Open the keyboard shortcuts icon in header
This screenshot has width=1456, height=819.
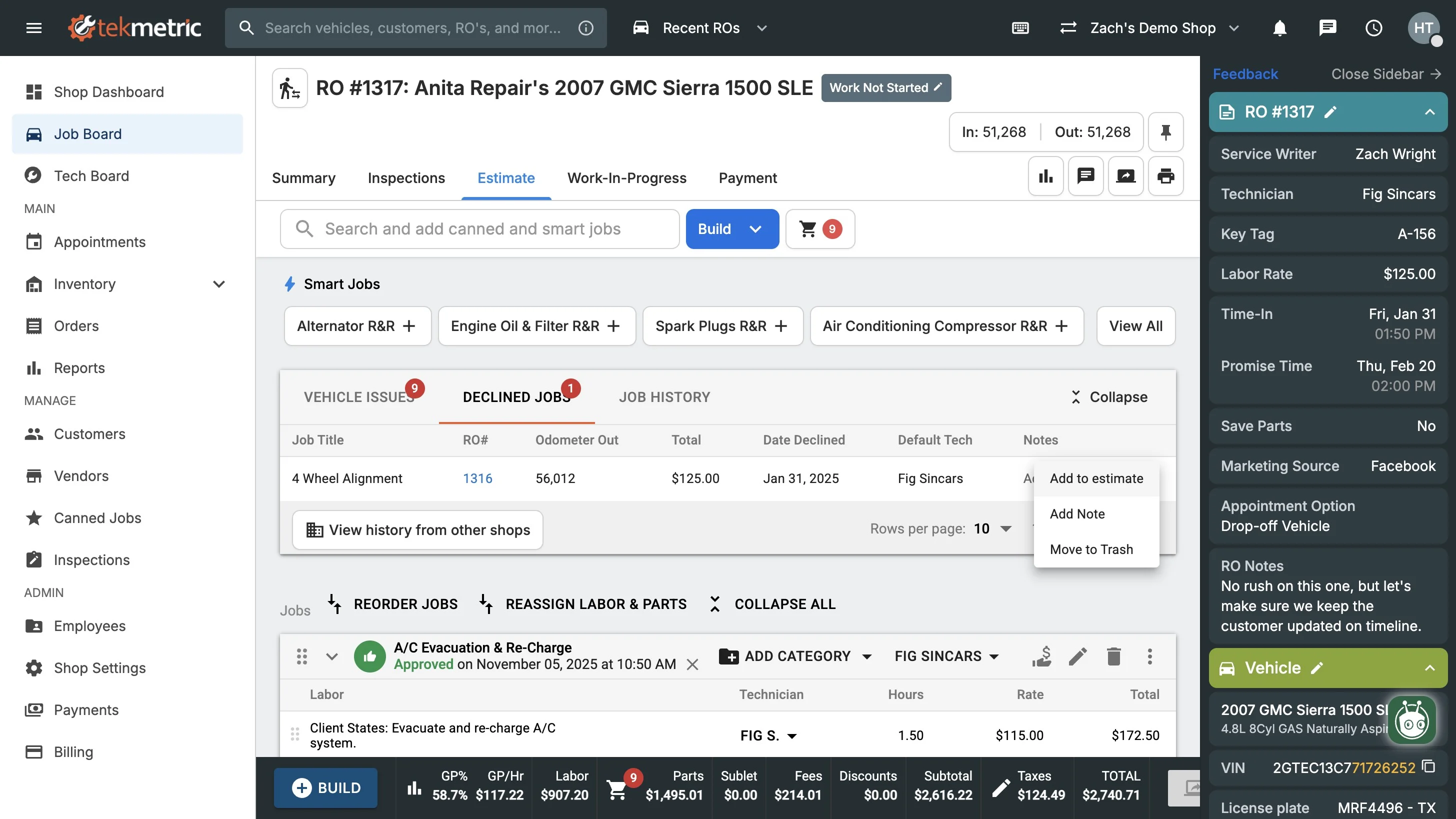[1020, 27]
